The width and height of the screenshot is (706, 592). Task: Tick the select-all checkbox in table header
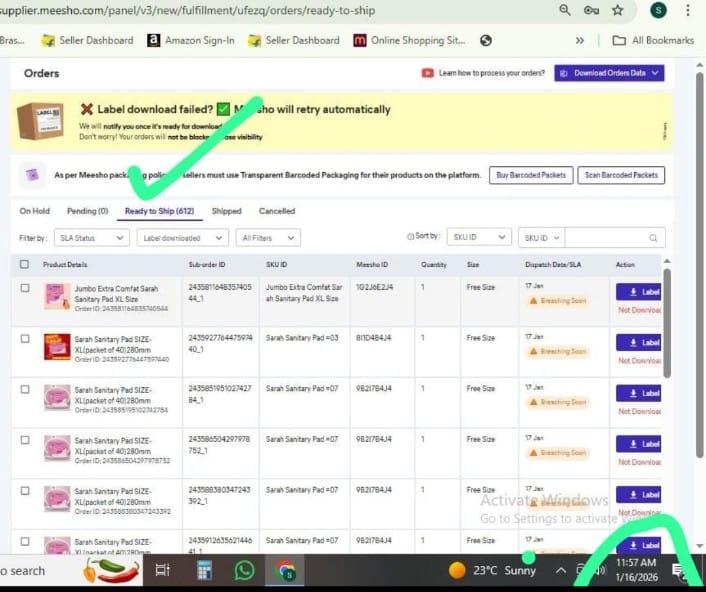pyautogui.click(x=25, y=264)
